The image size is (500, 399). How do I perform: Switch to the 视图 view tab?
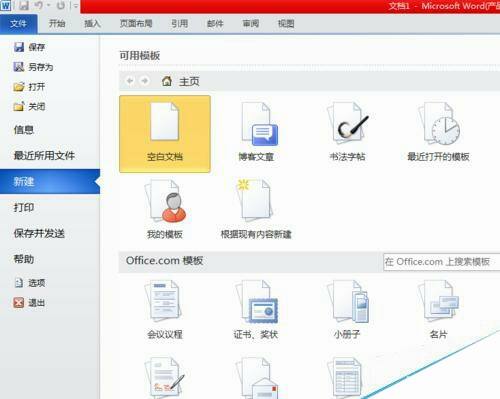click(x=286, y=24)
